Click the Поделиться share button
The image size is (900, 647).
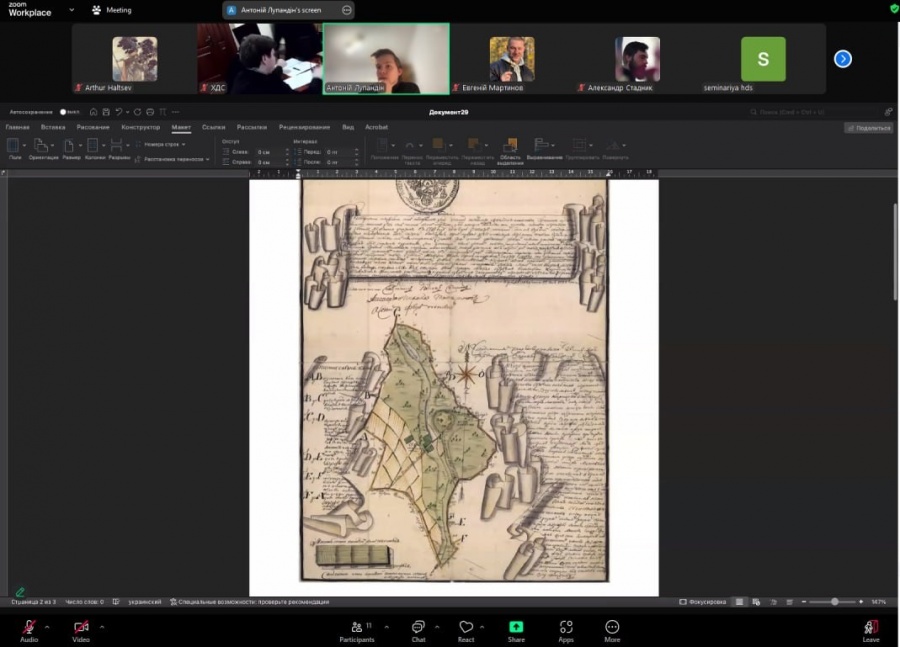869,128
